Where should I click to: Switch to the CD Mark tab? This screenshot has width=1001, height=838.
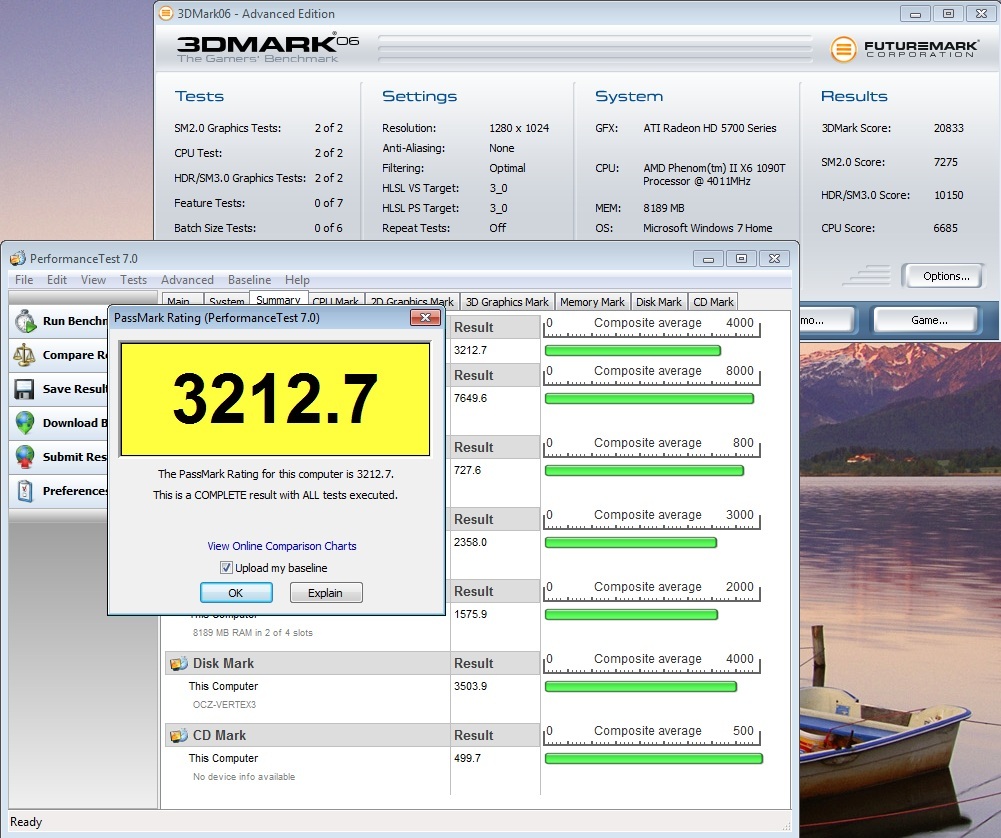coord(713,302)
